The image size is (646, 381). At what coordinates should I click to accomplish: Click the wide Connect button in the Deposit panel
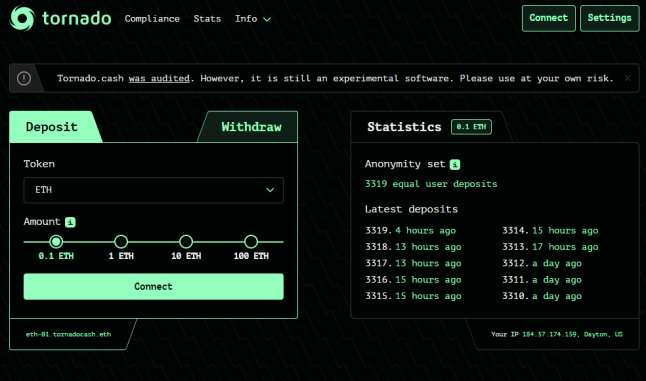(x=153, y=286)
